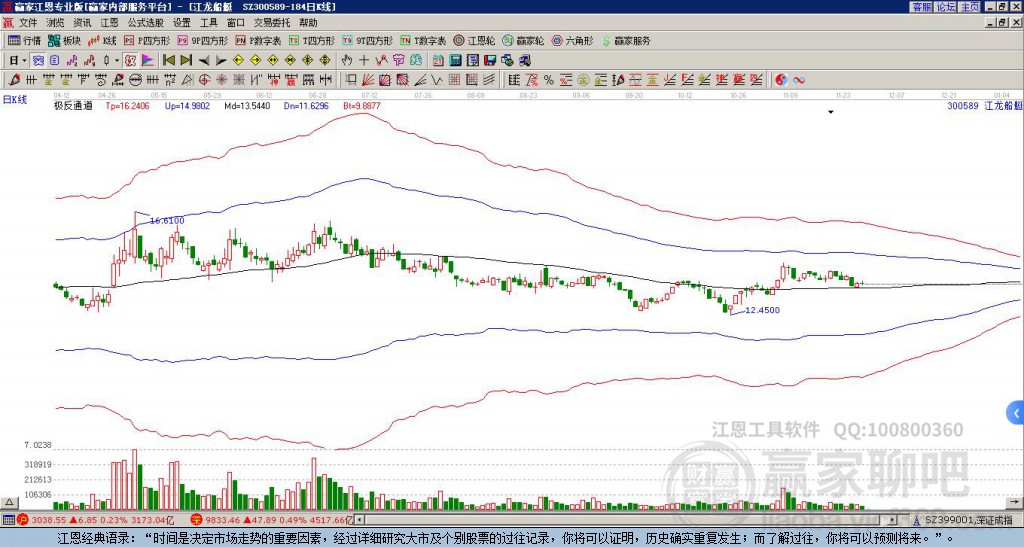Open the 浏览 menu
Image resolution: width=1024 pixels, height=548 pixels.
(x=56, y=23)
